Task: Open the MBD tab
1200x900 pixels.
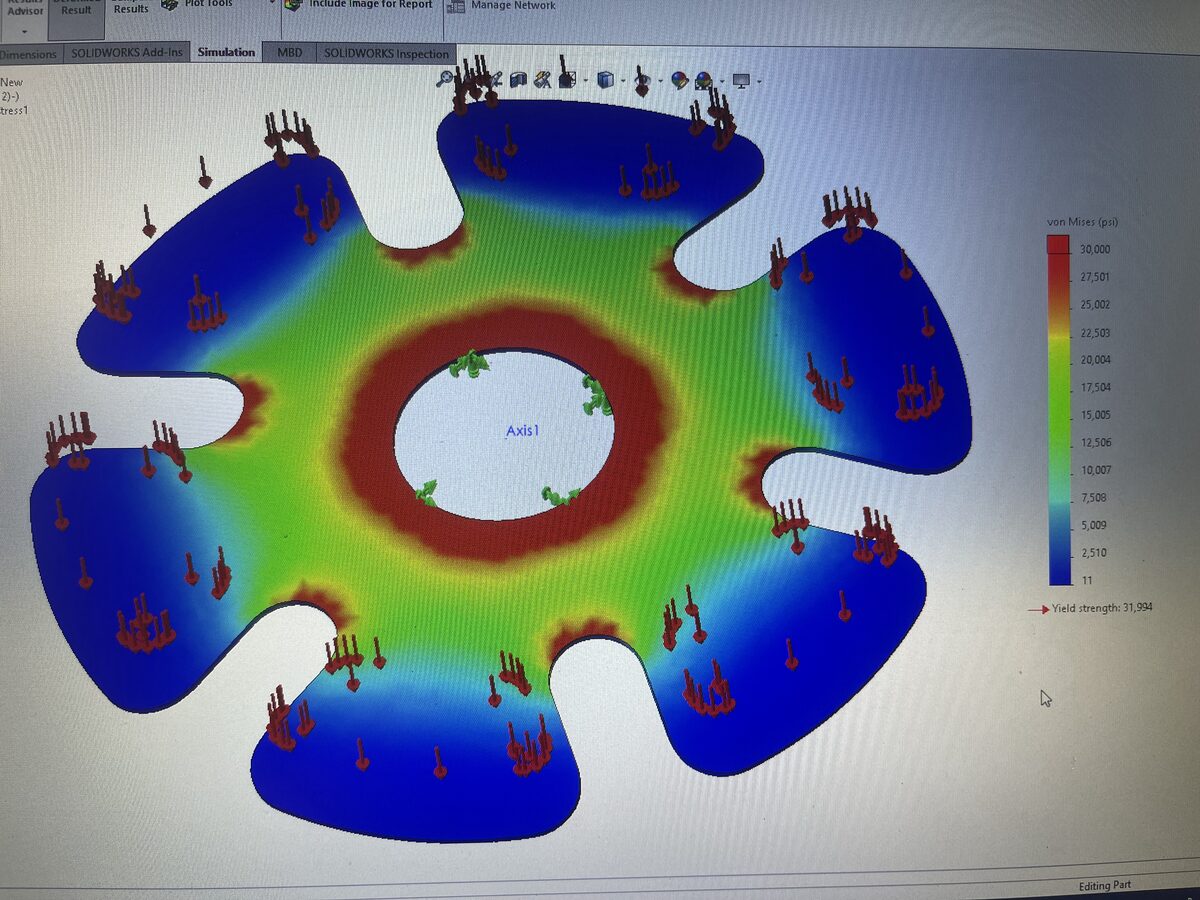Action: [x=290, y=53]
